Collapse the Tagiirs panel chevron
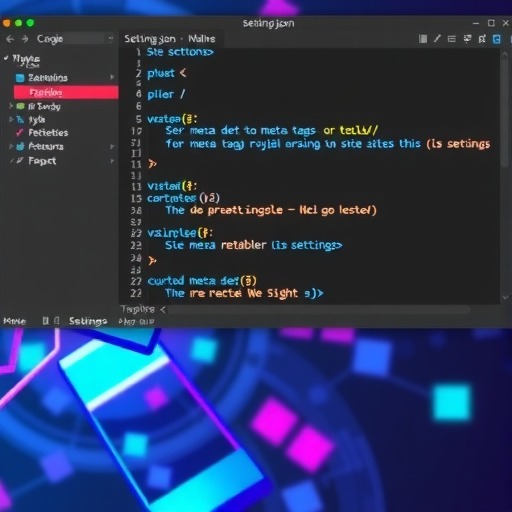The width and height of the screenshot is (512, 512). 163,310
